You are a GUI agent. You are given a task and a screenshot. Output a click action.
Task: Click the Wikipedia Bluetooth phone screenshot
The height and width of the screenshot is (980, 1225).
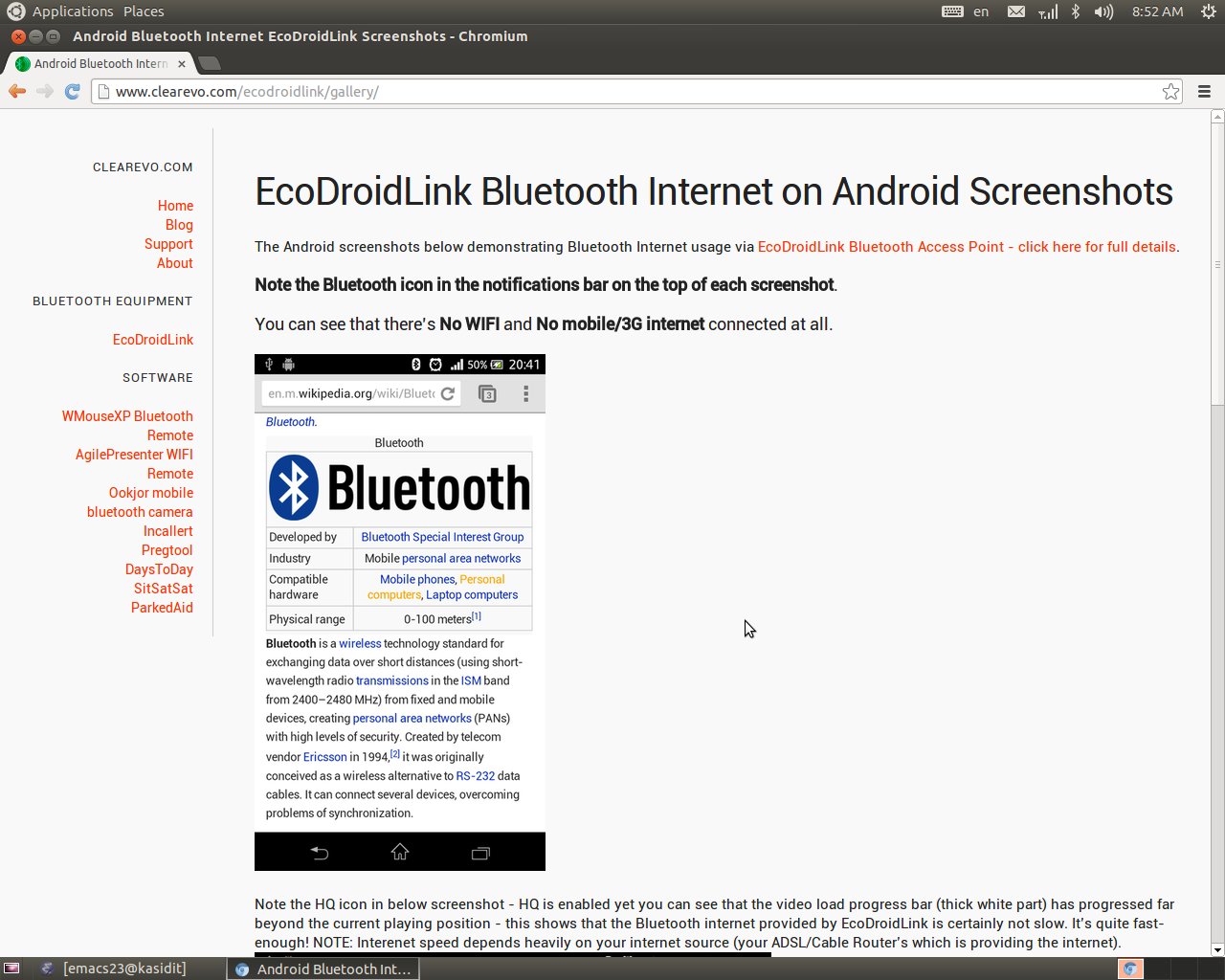[400, 612]
